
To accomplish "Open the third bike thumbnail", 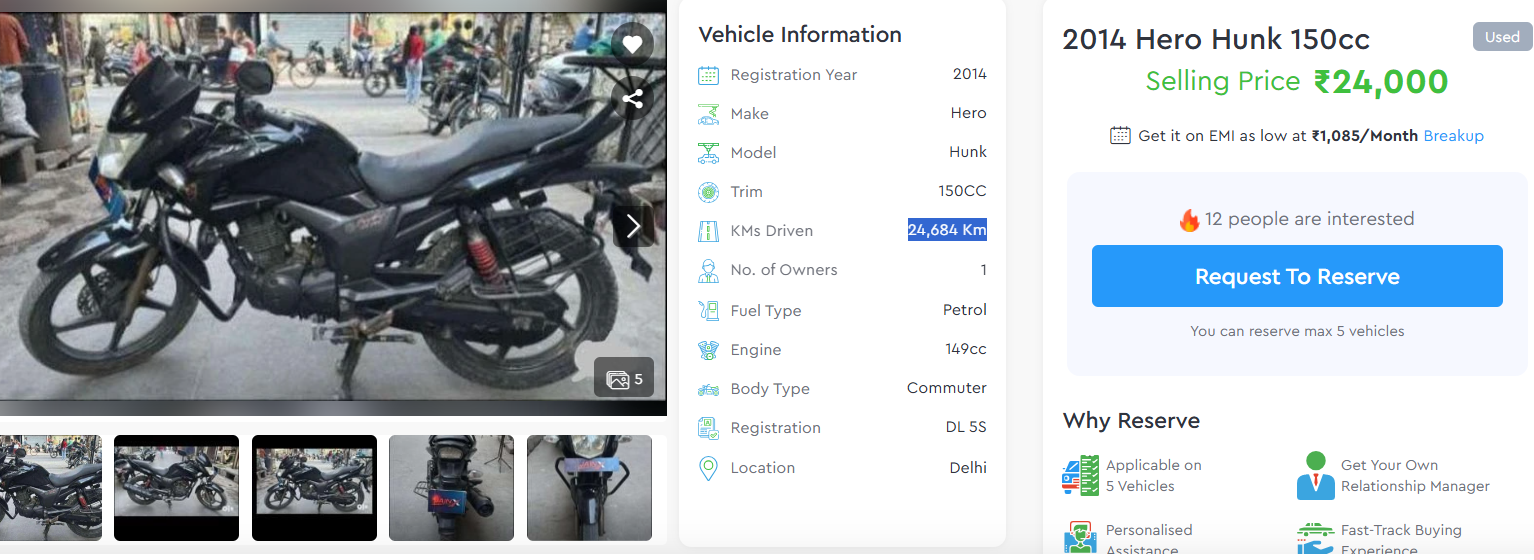I will [x=314, y=488].
